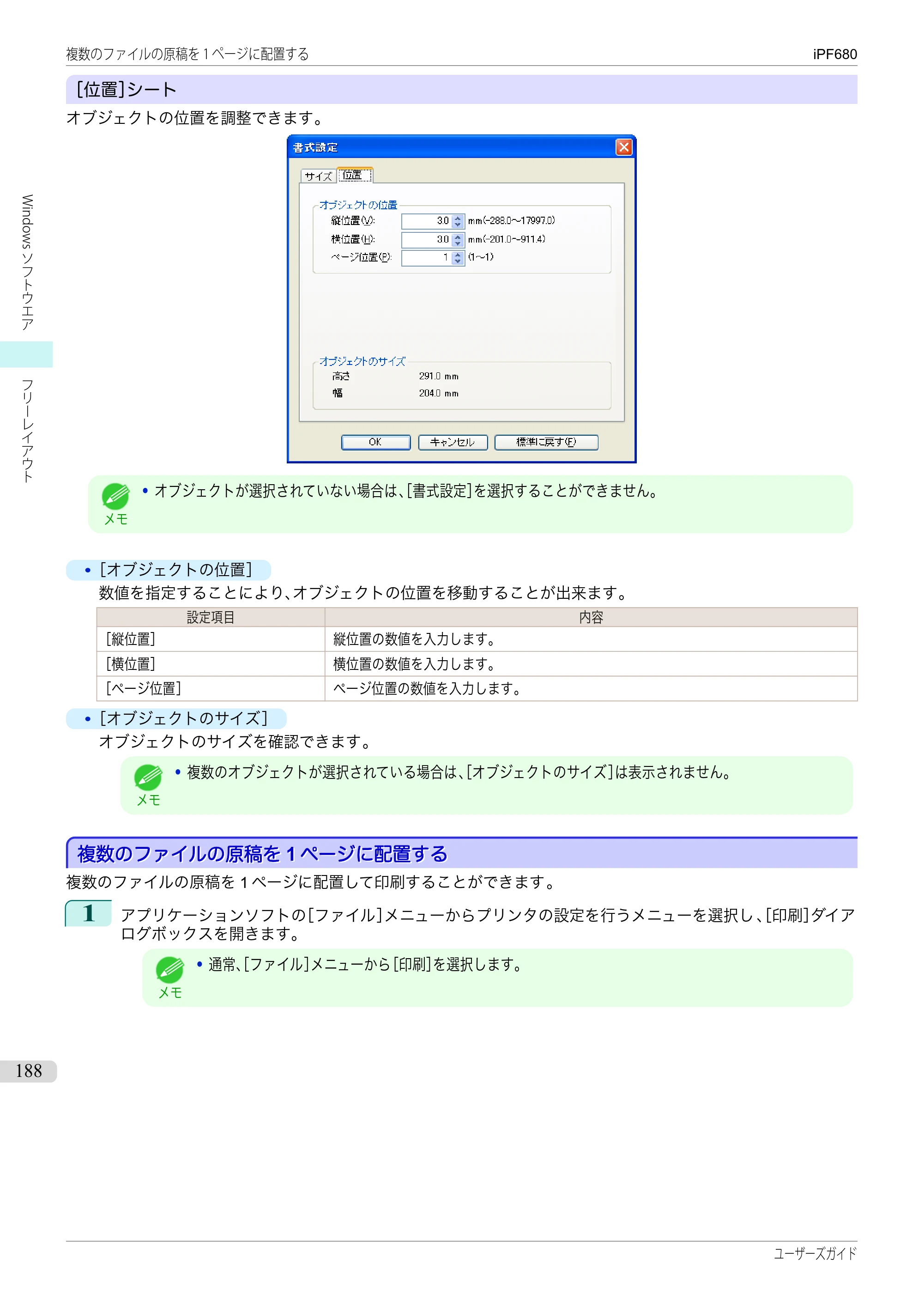Image resolution: width=924 pixels, height=1307 pixels.
Task: Click the 幅 value 204.0 mm
Action: click(439, 393)
